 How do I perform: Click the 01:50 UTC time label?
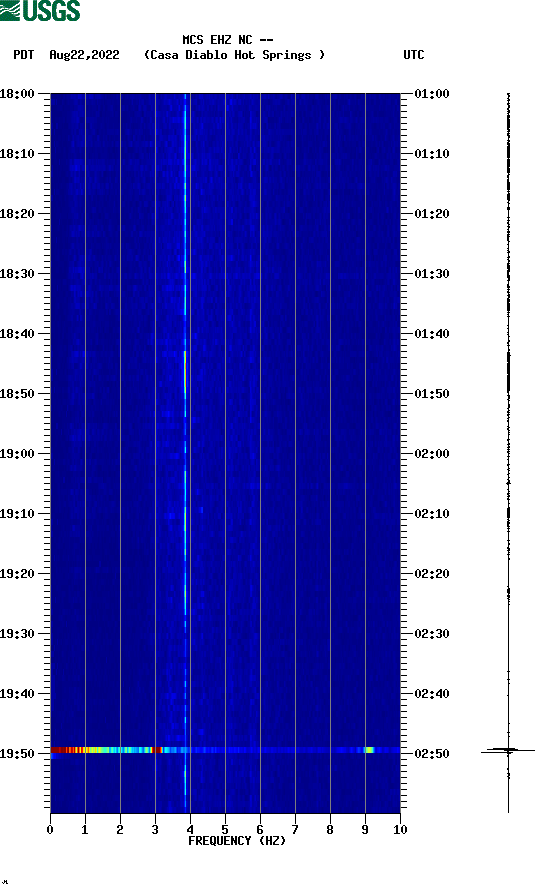432,394
